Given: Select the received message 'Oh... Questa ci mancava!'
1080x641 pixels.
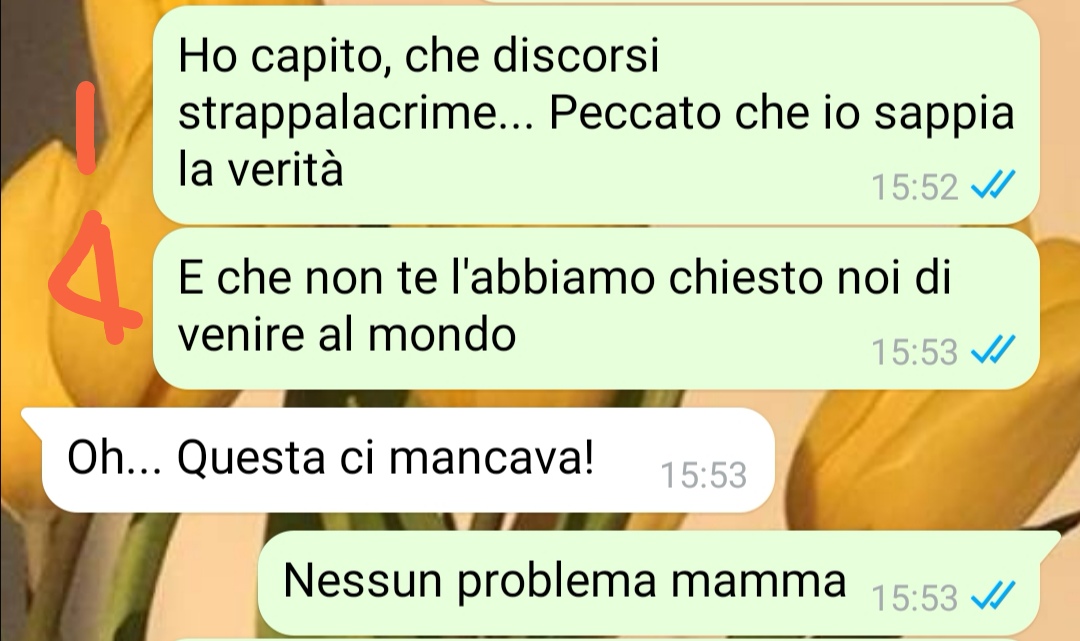Looking at the screenshot, I should [x=399, y=459].
